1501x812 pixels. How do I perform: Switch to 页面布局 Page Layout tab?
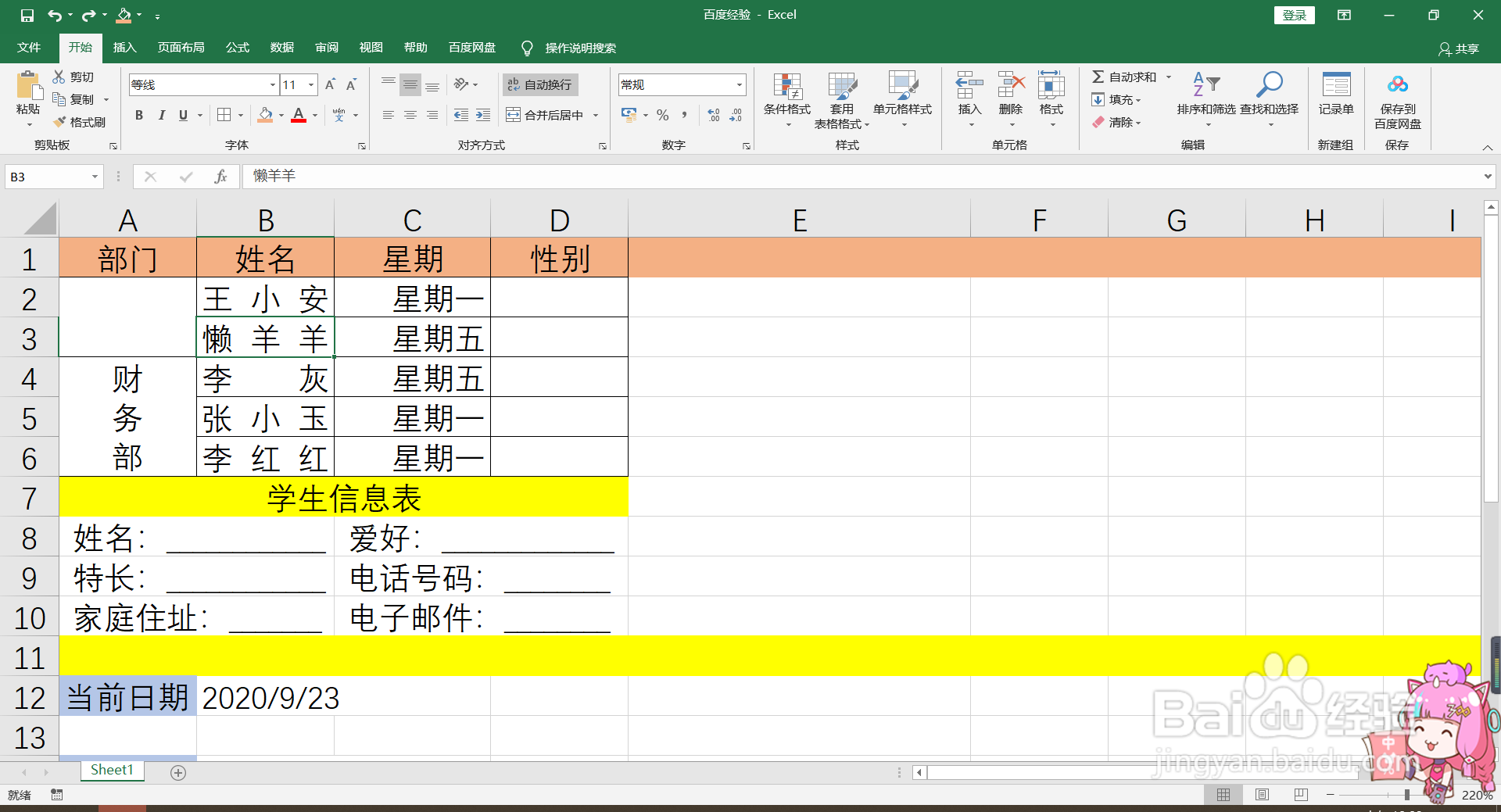coord(181,48)
